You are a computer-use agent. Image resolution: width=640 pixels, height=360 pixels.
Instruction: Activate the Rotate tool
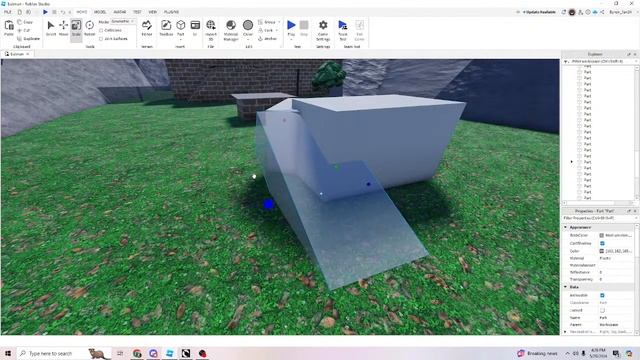tap(89, 28)
